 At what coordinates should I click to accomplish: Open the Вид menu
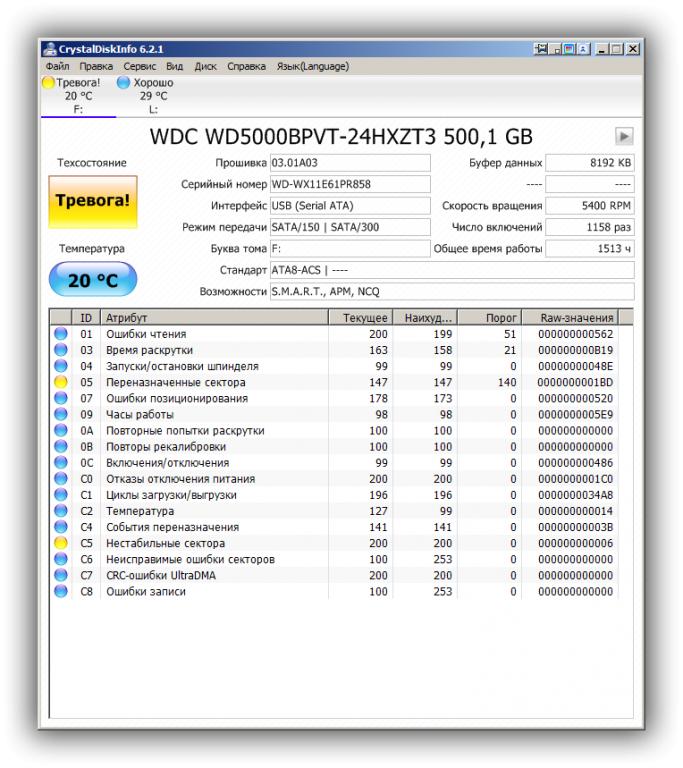(174, 66)
